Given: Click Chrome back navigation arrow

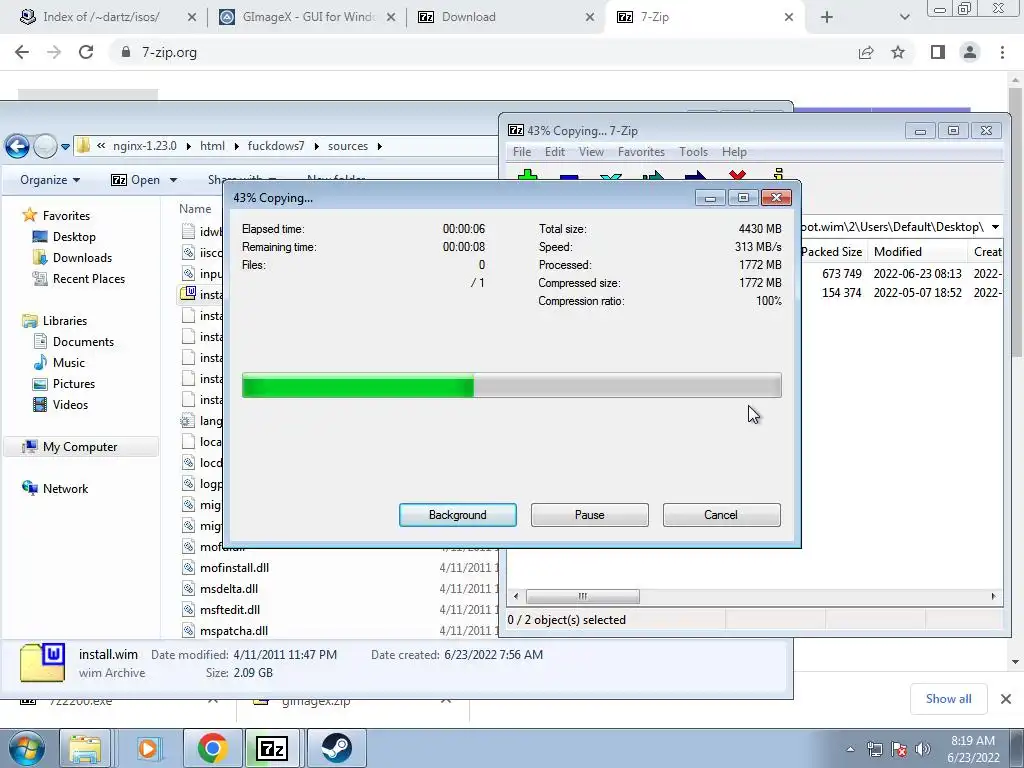Looking at the screenshot, I should (22, 52).
